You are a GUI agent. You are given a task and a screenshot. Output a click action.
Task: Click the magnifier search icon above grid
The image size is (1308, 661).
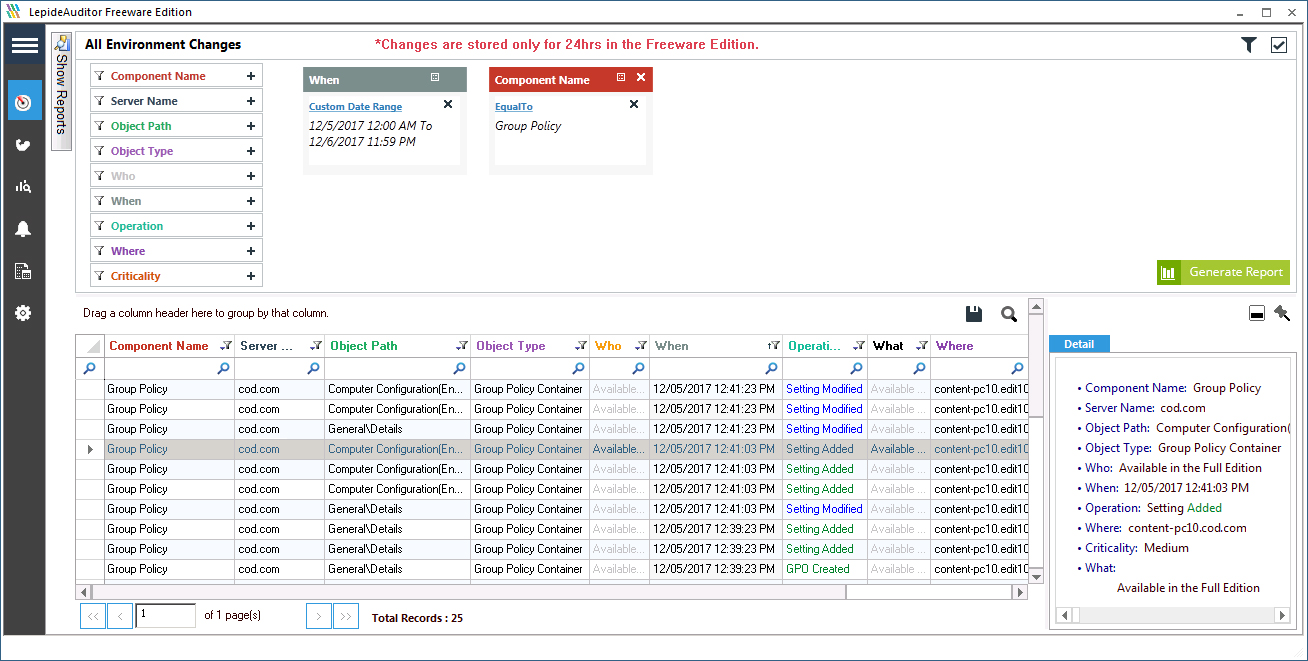[x=1009, y=314]
